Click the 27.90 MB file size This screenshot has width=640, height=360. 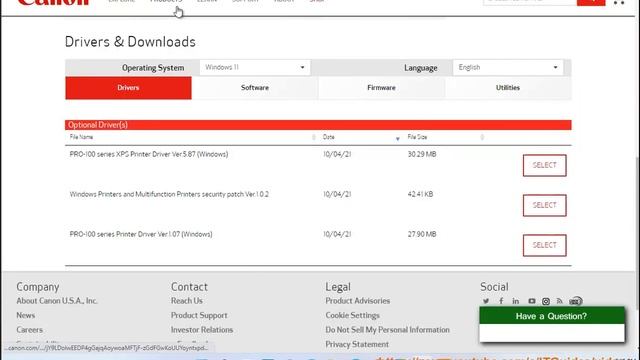(422, 234)
